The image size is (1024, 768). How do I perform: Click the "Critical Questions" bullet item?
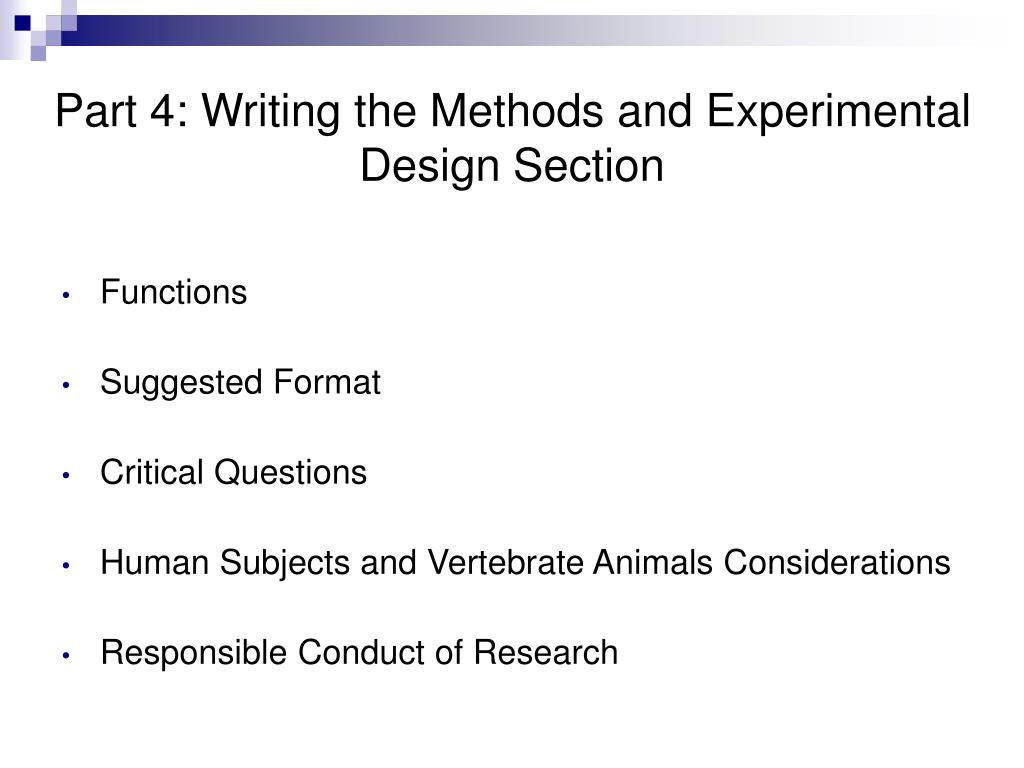pyautogui.click(x=234, y=472)
